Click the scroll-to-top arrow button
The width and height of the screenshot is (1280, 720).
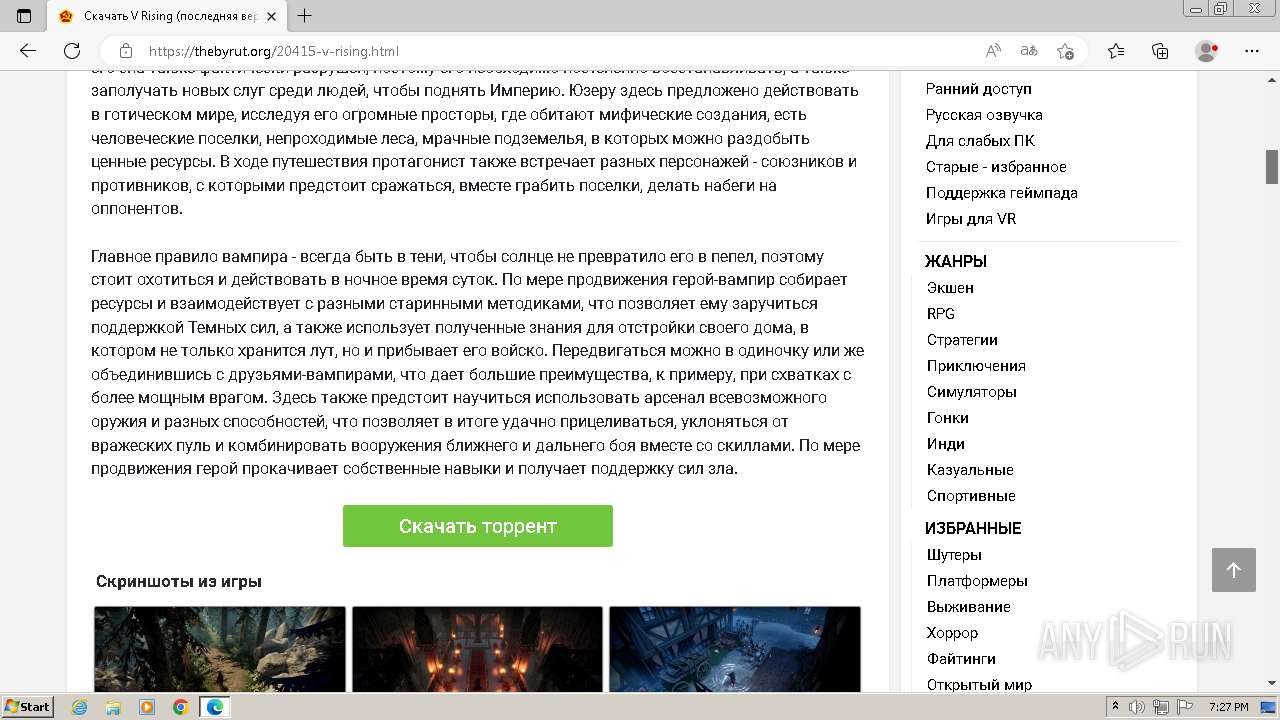click(1234, 570)
